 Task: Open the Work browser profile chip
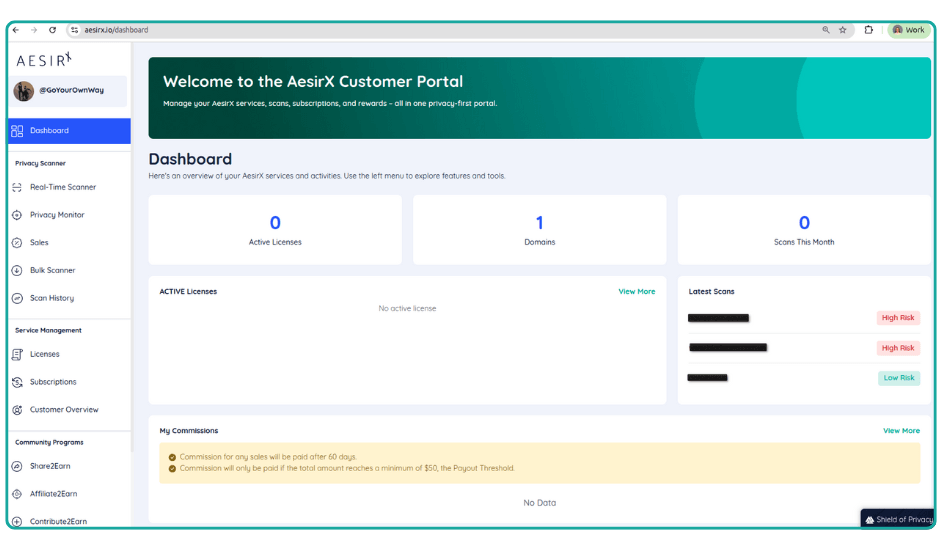point(908,30)
